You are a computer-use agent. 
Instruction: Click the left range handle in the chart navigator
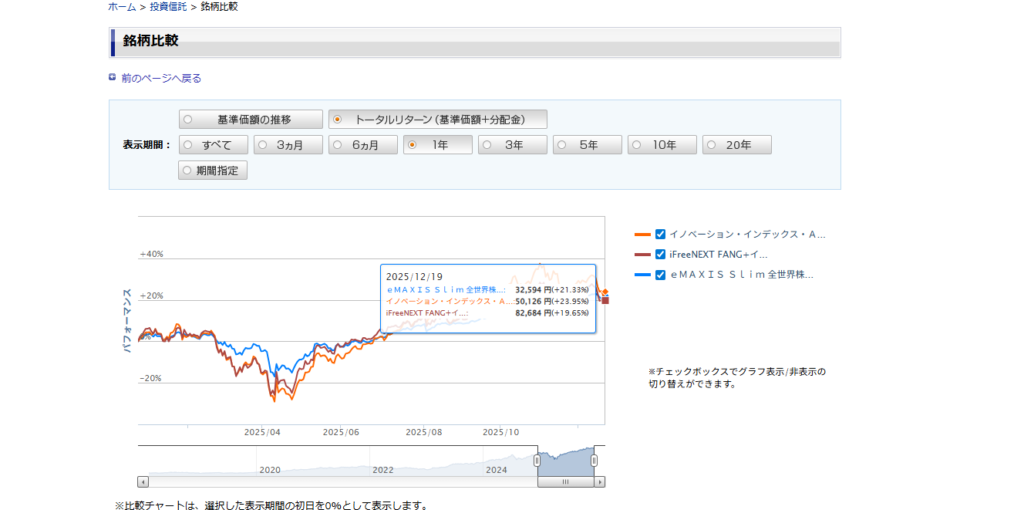point(537,460)
